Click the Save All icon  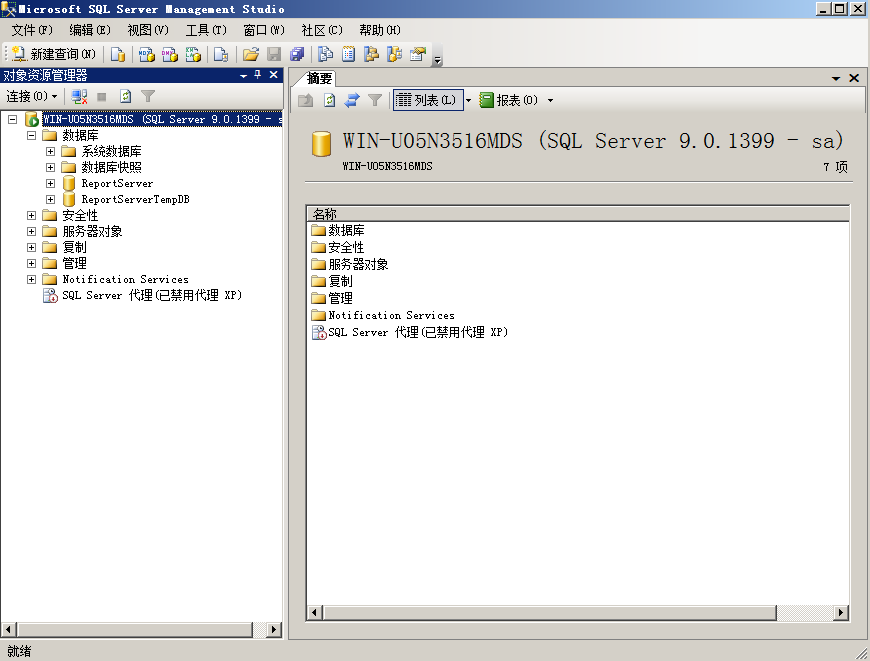[297, 54]
